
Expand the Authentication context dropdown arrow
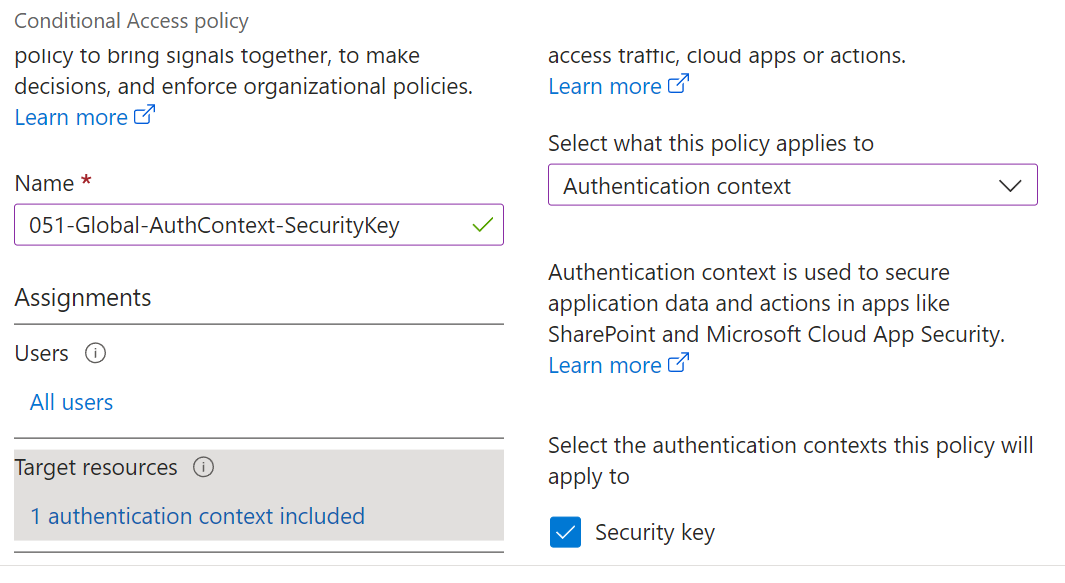tap(1010, 186)
